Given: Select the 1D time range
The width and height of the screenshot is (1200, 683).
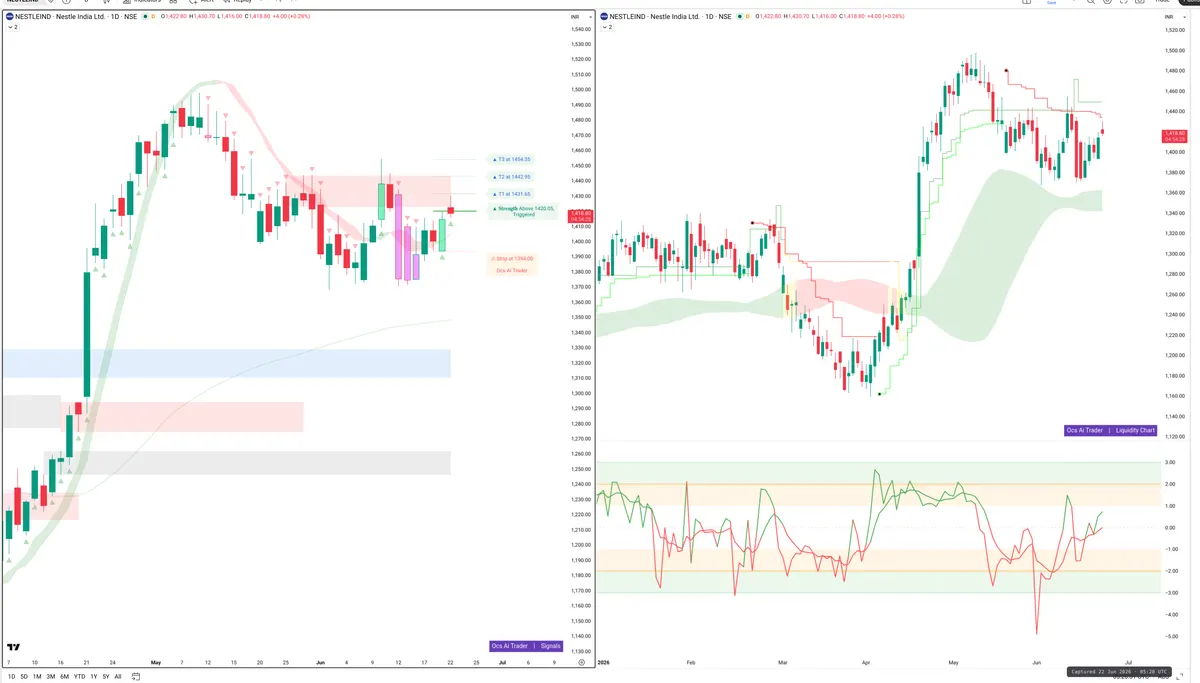Looking at the screenshot, I should tap(11, 676).
